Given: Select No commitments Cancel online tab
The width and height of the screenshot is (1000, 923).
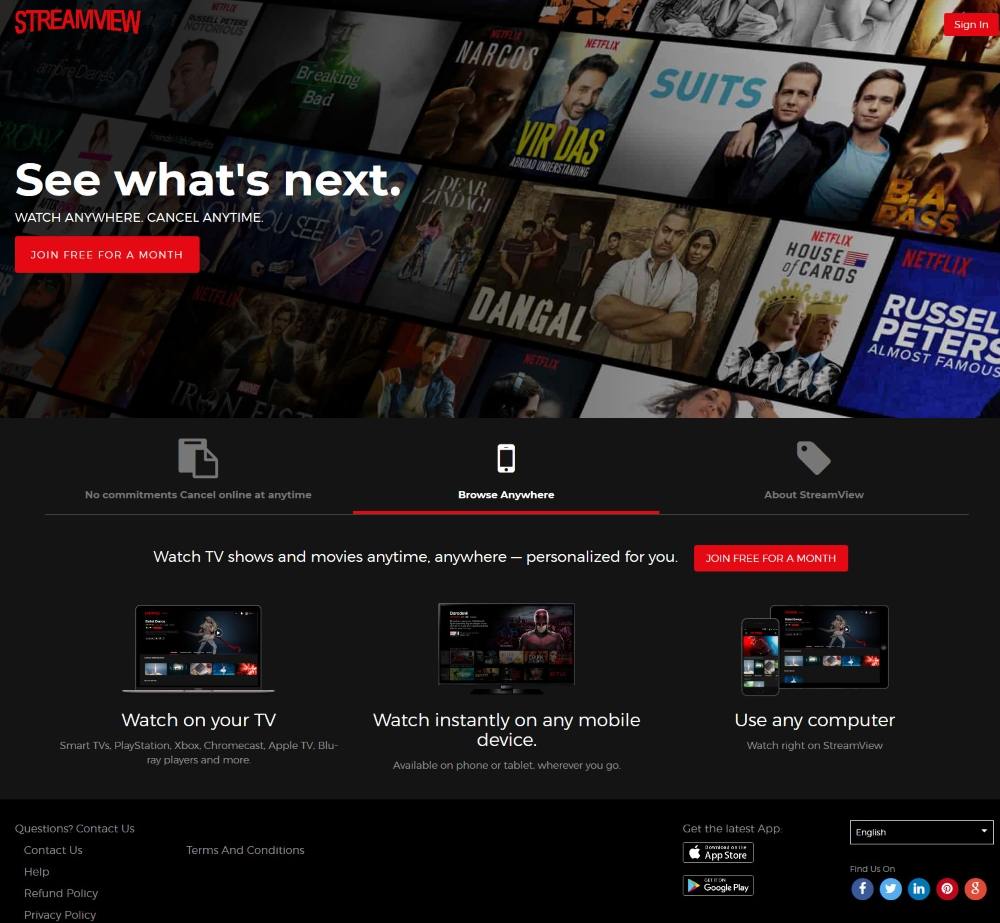Looking at the screenshot, I should [x=198, y=494].
